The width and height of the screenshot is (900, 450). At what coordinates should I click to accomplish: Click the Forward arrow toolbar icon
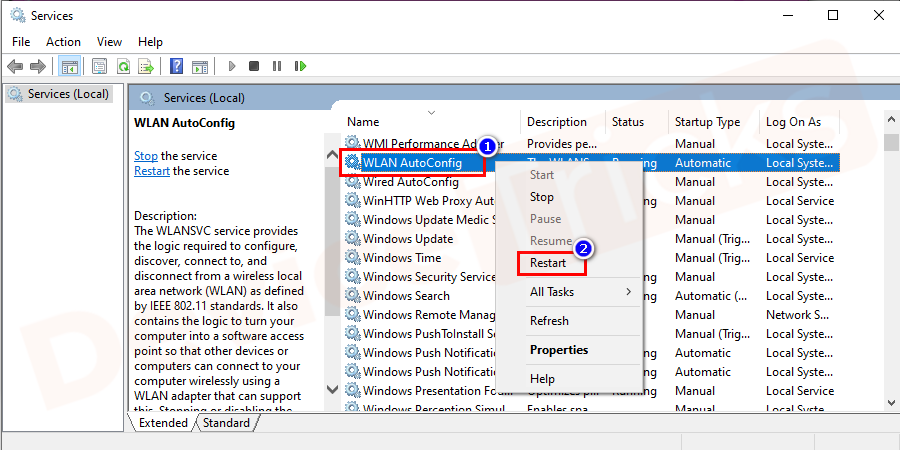coord(38,67)
